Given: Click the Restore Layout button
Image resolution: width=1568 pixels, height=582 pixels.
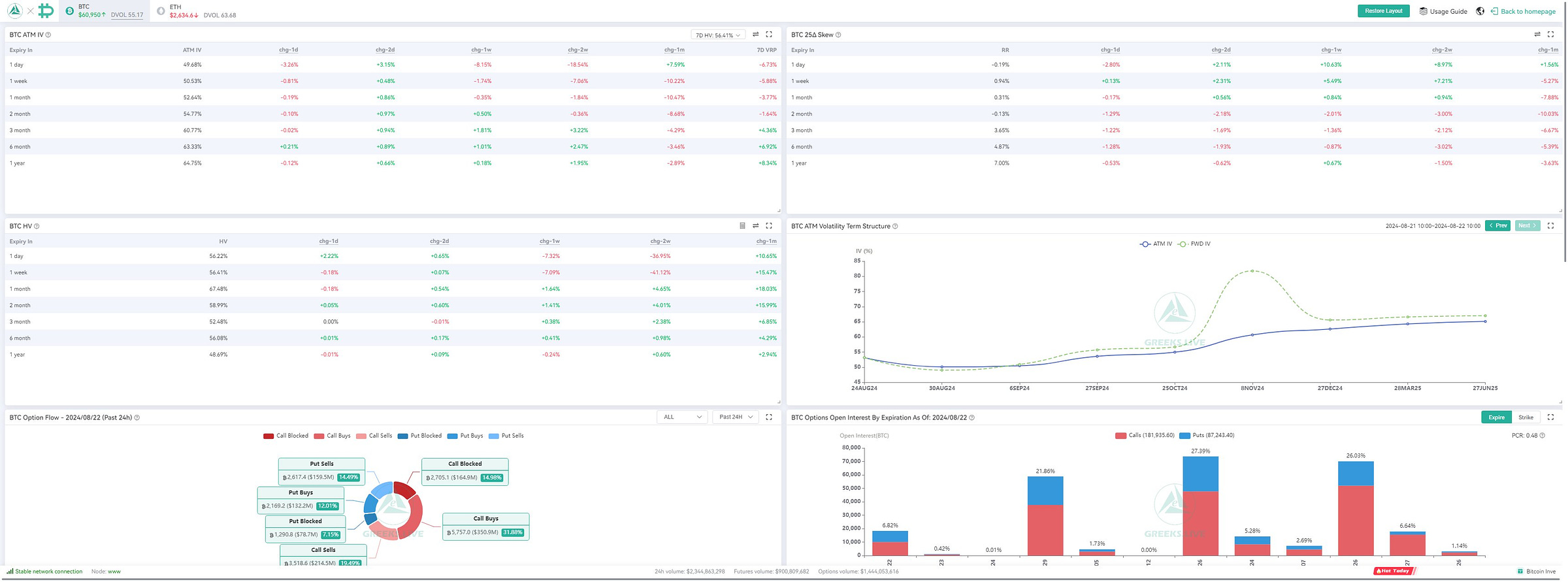Looking at the screenshot, I should click(1383, 11).
